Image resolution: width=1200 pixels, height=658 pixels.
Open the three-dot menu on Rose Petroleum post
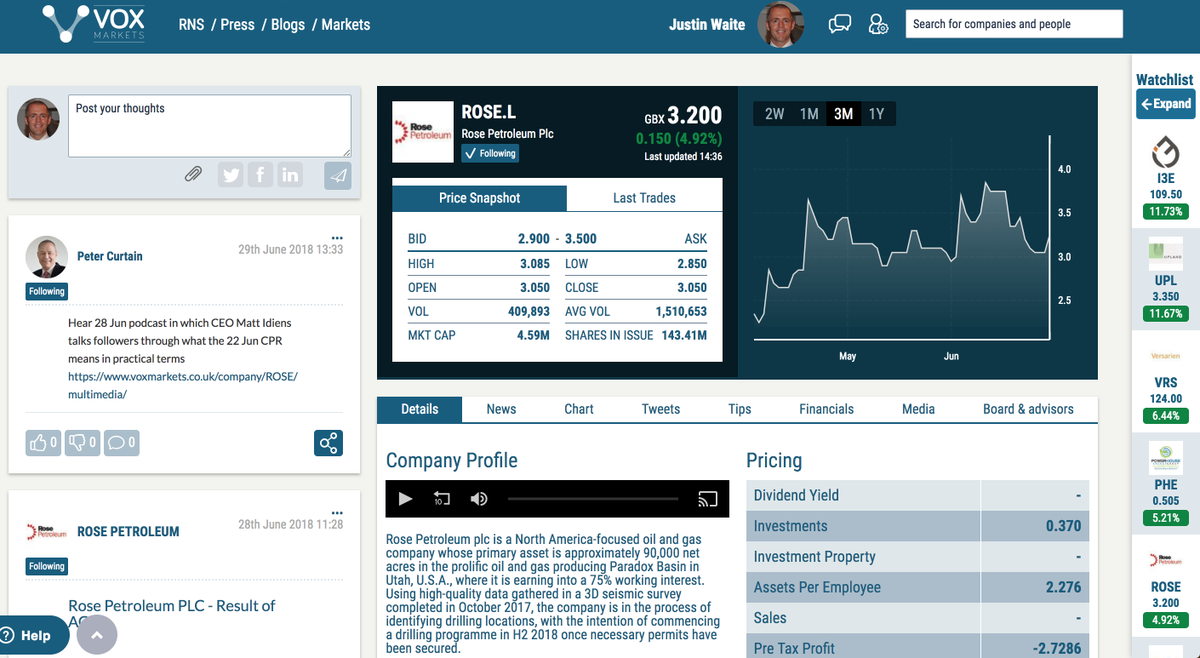(x=337, y=513)
